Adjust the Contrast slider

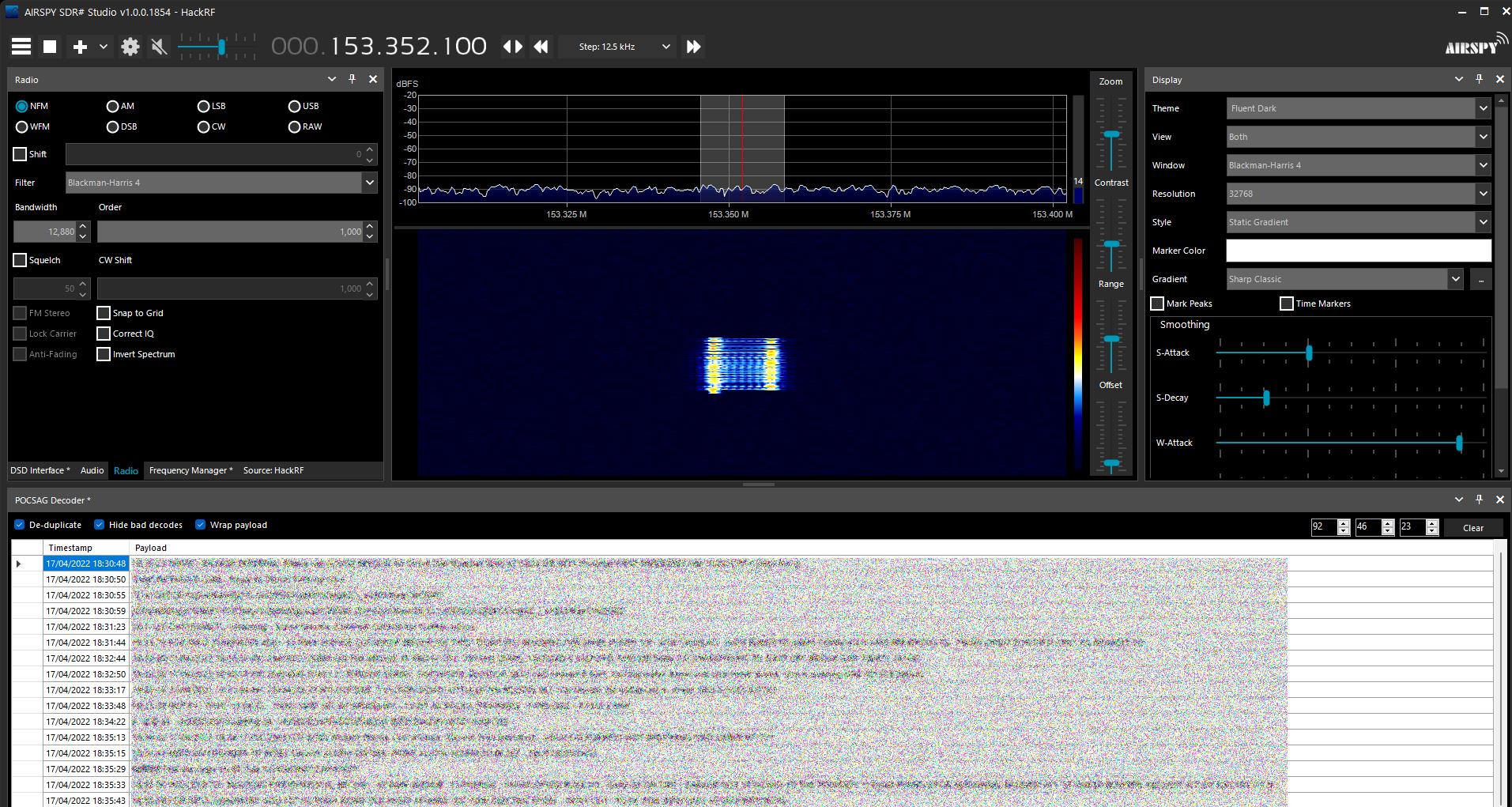[x=1111, y=243]
